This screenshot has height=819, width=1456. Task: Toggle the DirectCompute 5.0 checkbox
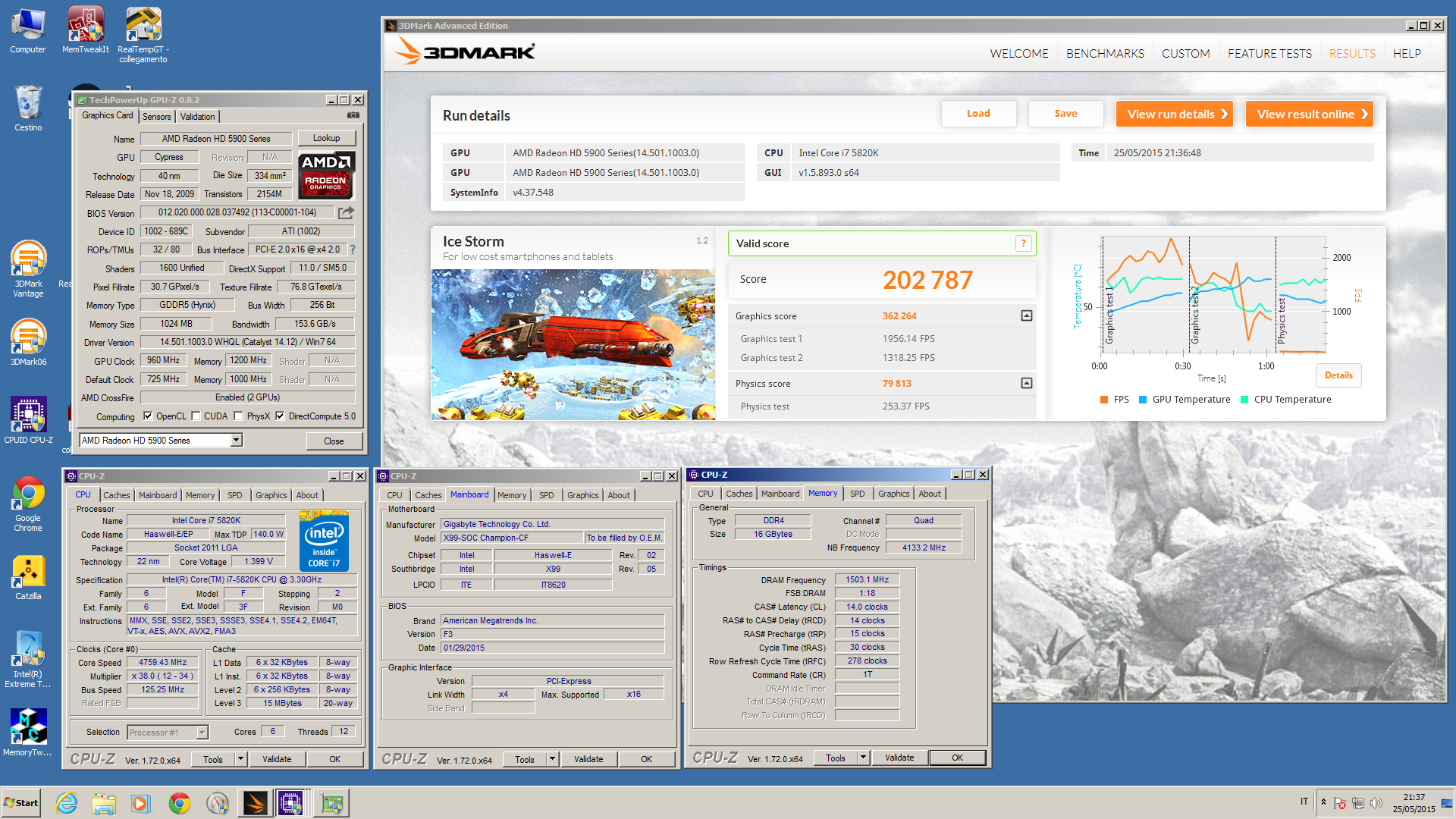click(x=280, y=416)
